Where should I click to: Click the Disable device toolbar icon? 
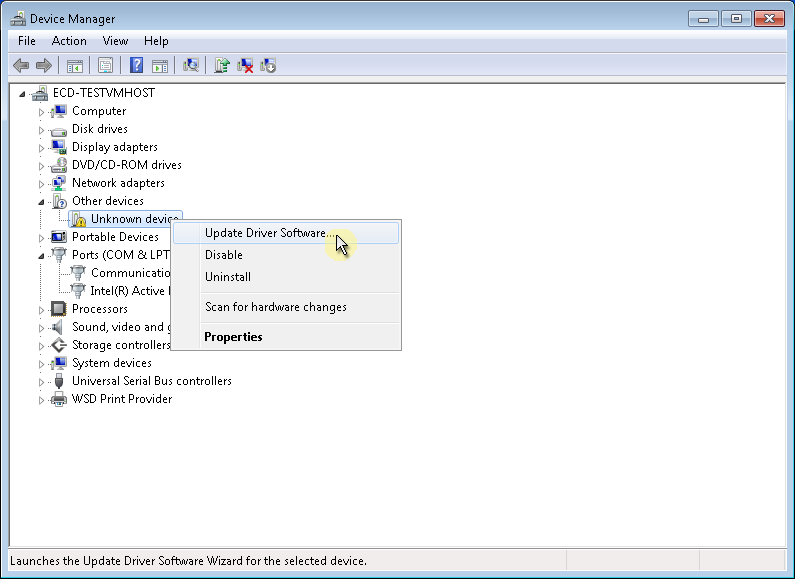point(268,65)
